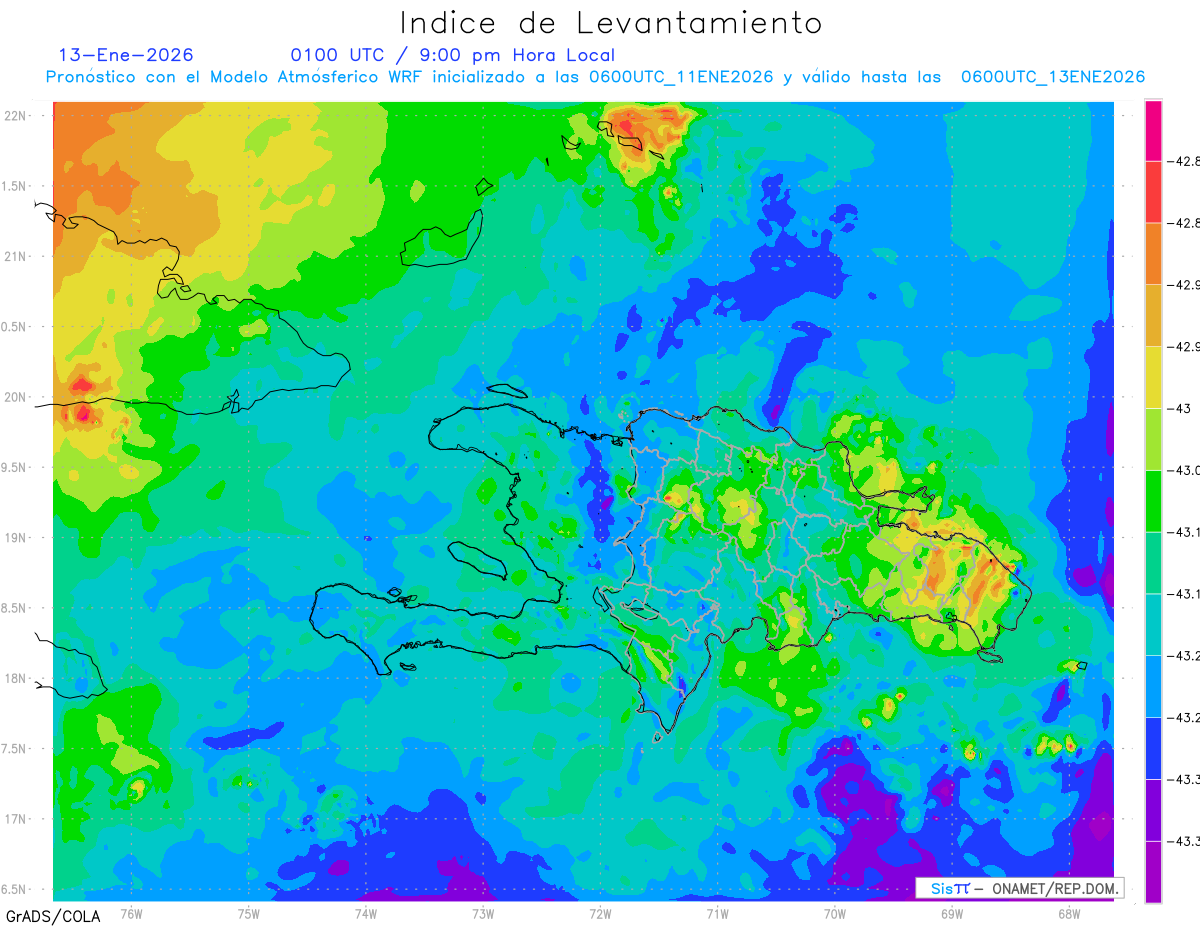1200x927 pixels.
Task: Click the '74W' longitude label
Action: point(366,914)
